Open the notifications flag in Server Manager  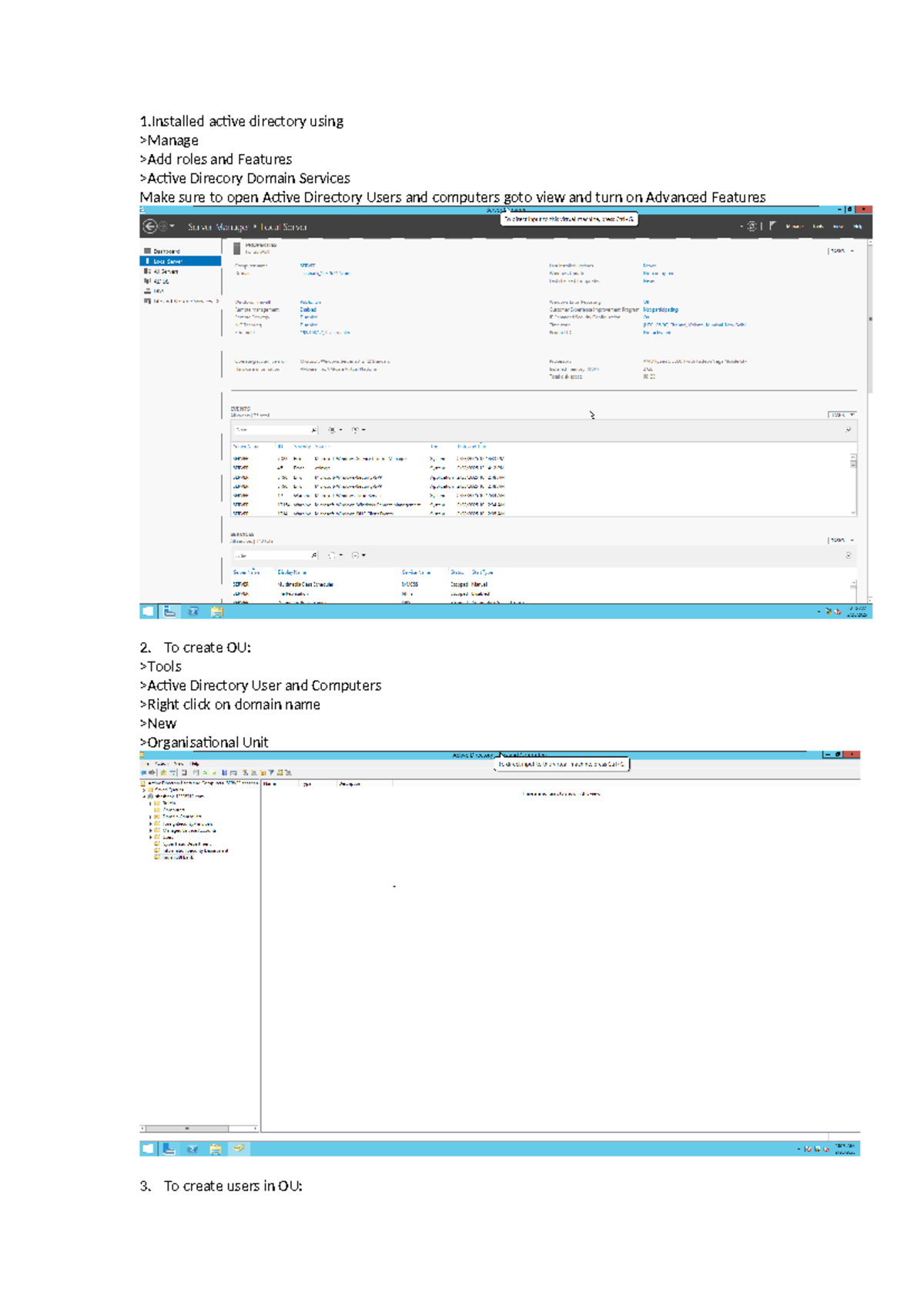[x=772, y=226]
